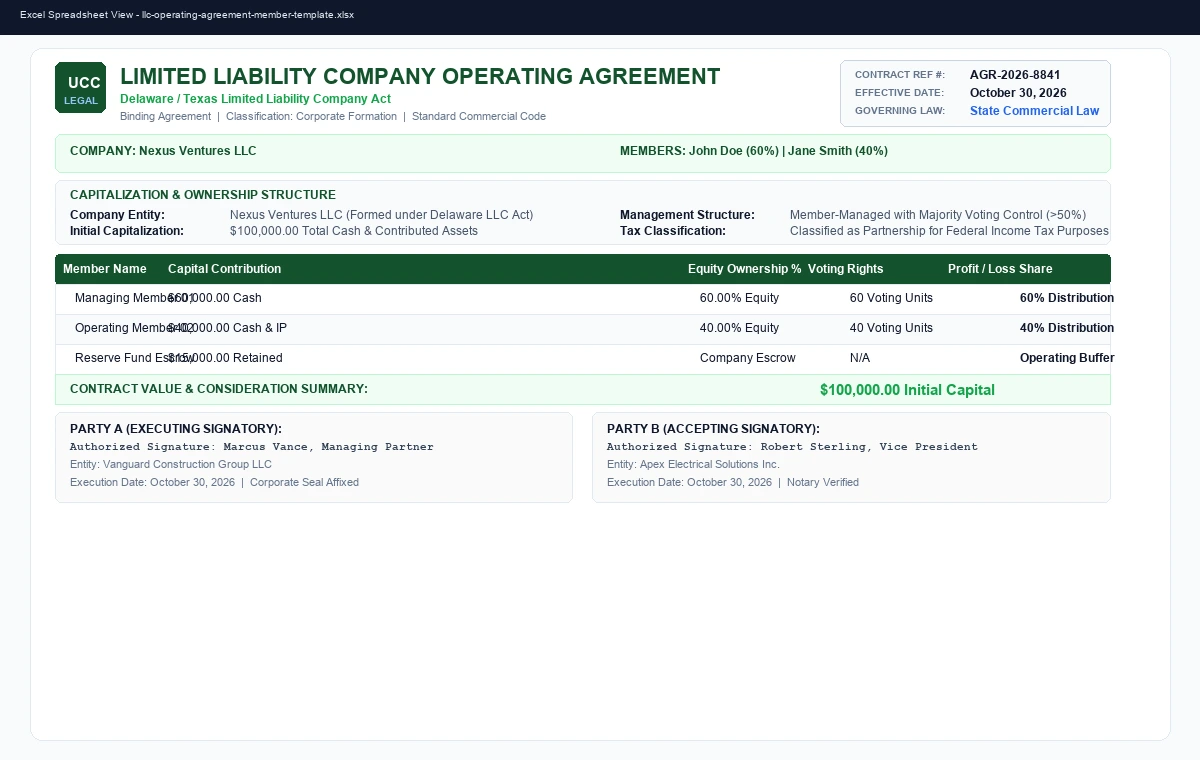Select the 60.00% Equity cell
This screenshot has height=760, width=1200.
coord(739,298)
